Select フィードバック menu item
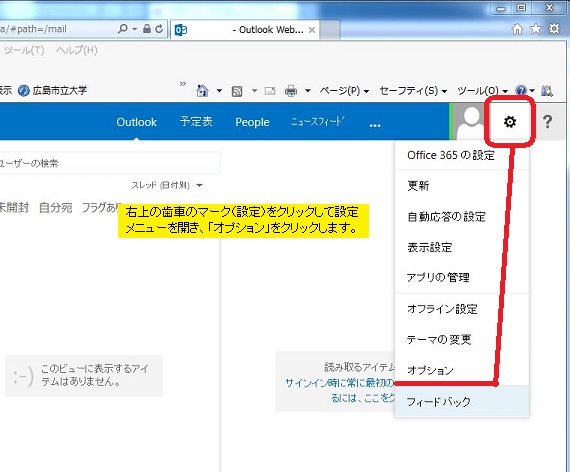 (x=462, y=401)
